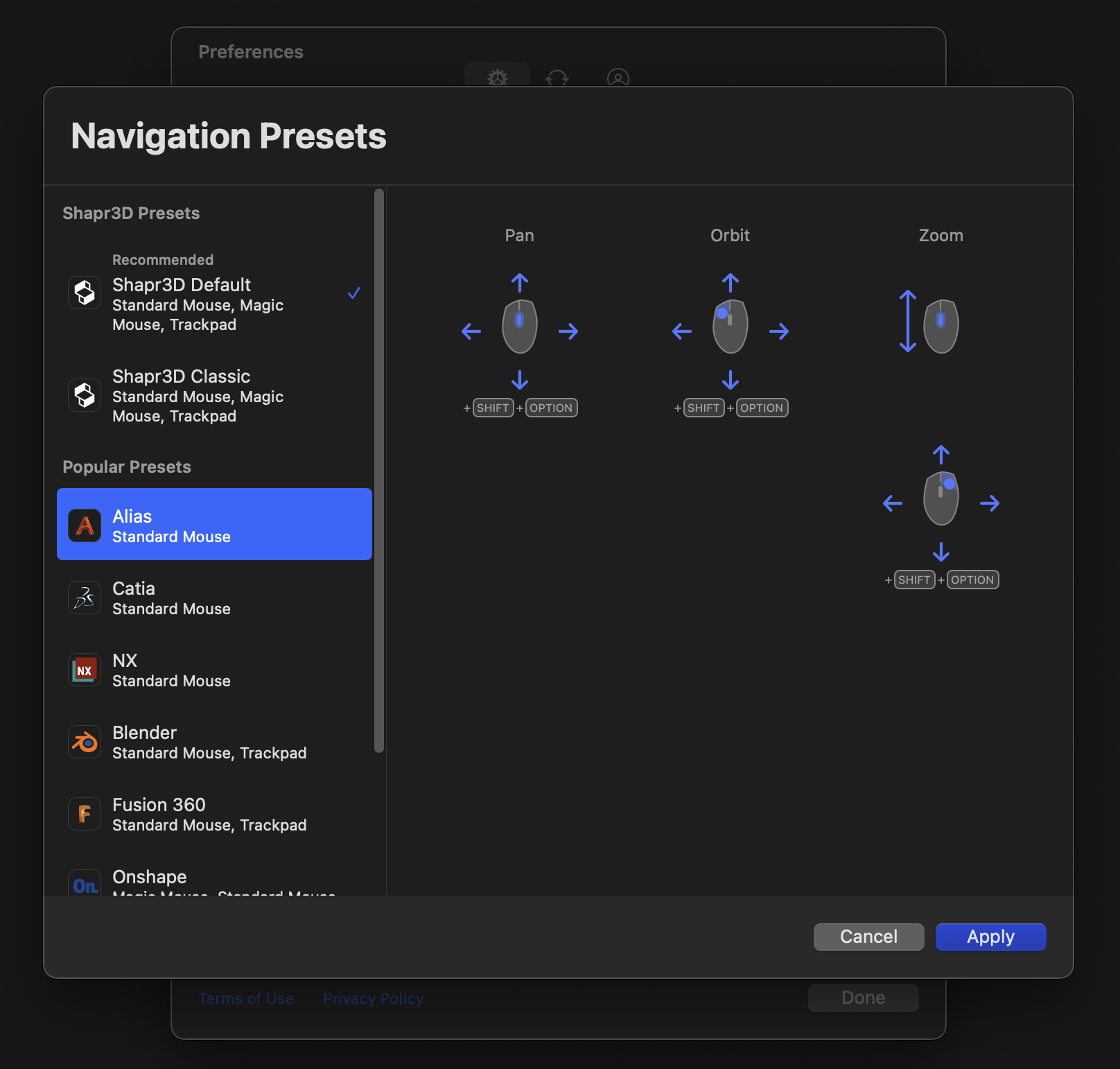Pick the Blender navigation preset

tap(215, 742)
